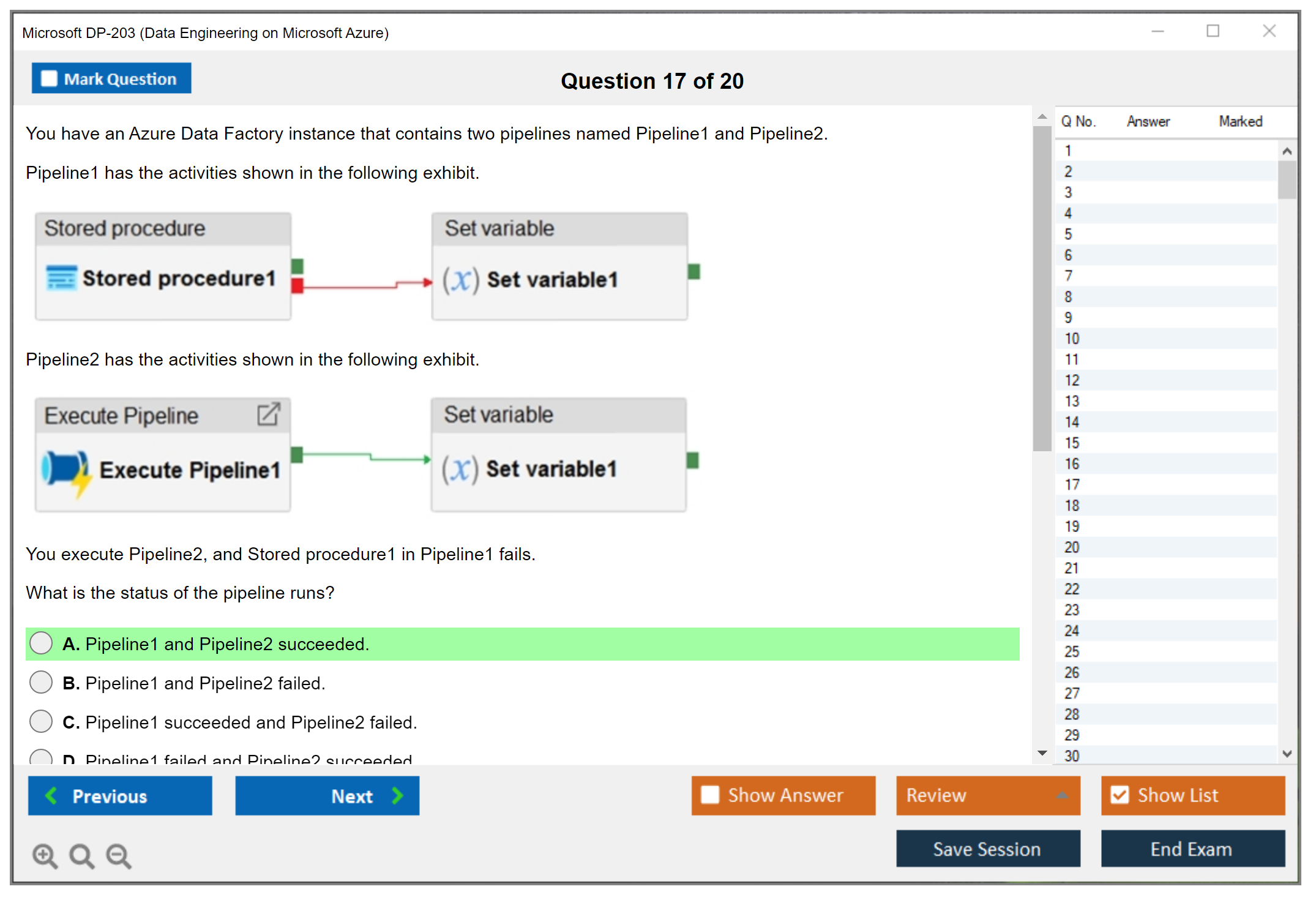Click the reset zoom magnifier icon
The width and height of the screenshot is (1316, 900).
[81, 855]
